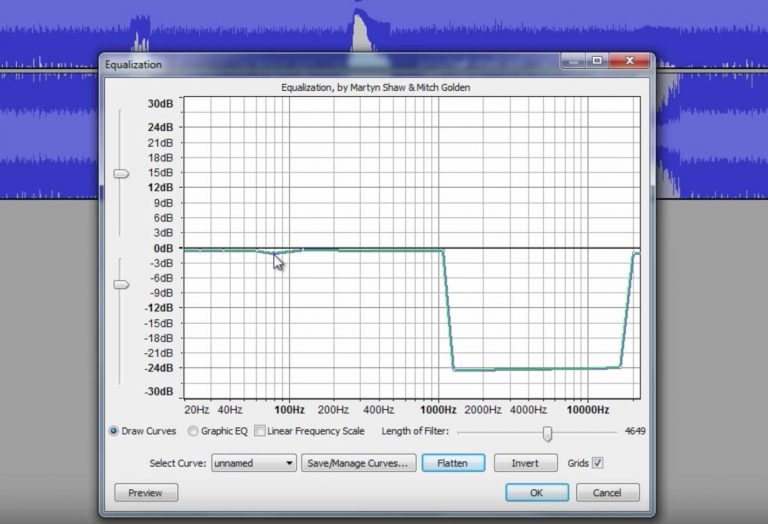Click Save/Manage Curves button
The image size is (768, 524).
(359, 463)
